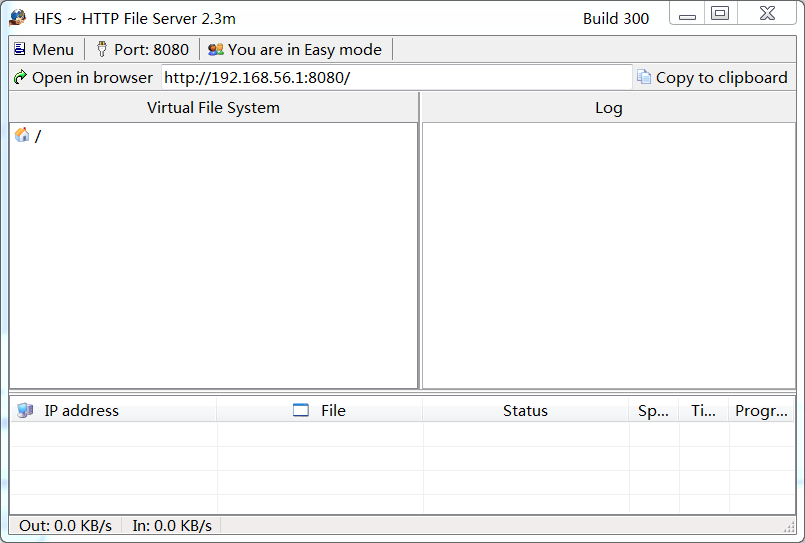The height and width of the screenshot is (543, 805).
Task: Click the HFS application icon in title bar
Action: point(18,18)
